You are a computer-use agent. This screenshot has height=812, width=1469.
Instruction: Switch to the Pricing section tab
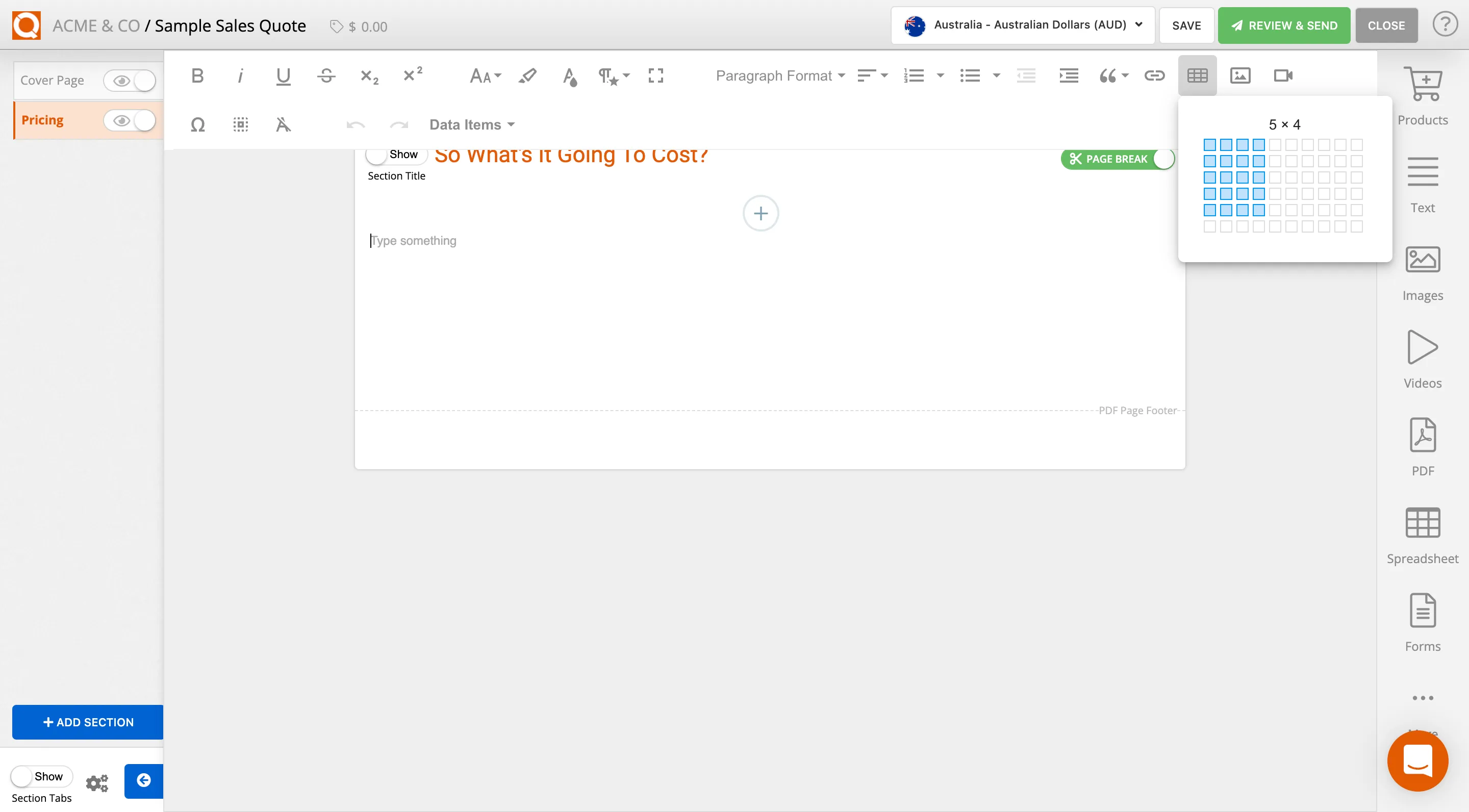click(43, 120)
